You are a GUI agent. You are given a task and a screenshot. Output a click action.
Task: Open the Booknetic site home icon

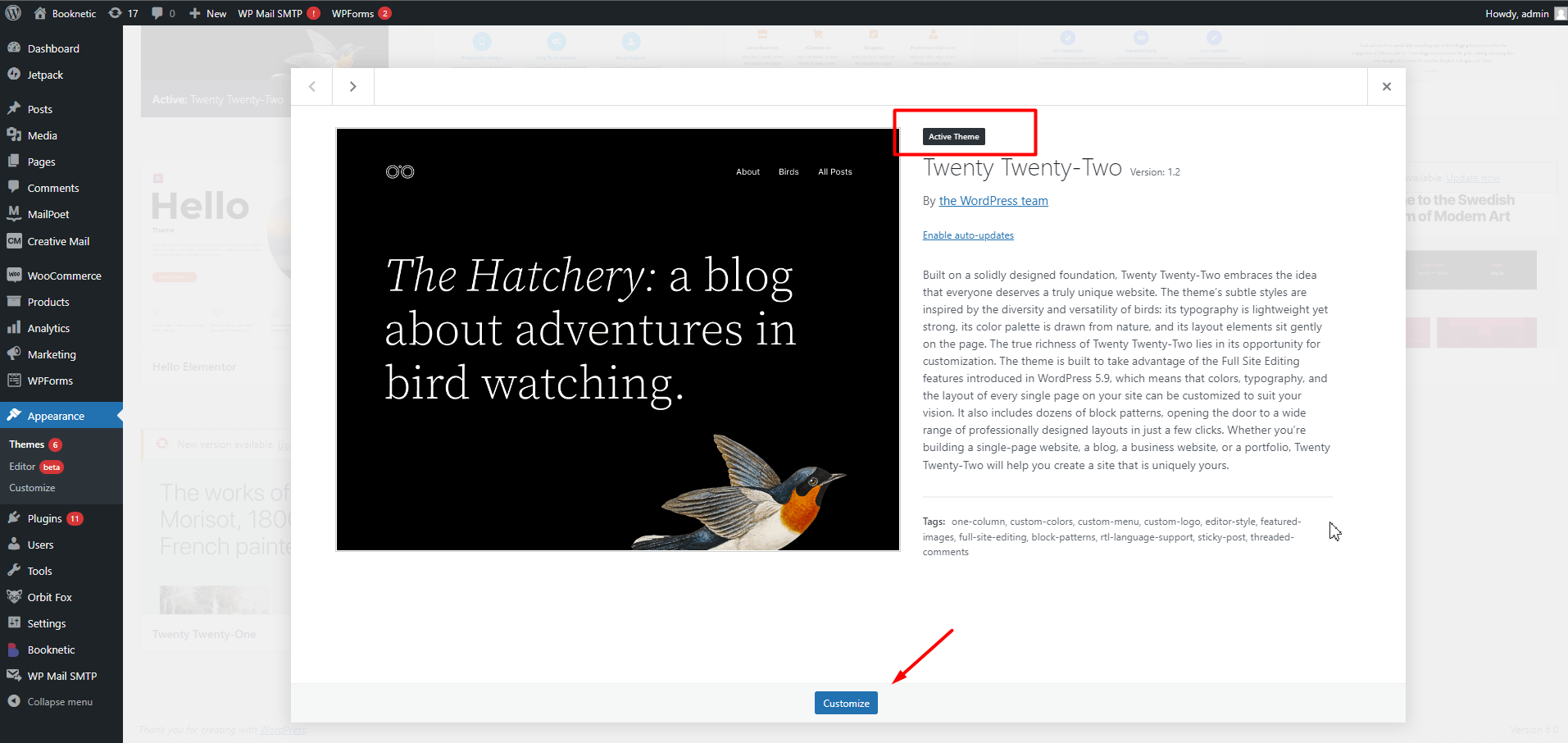(40, 13)
